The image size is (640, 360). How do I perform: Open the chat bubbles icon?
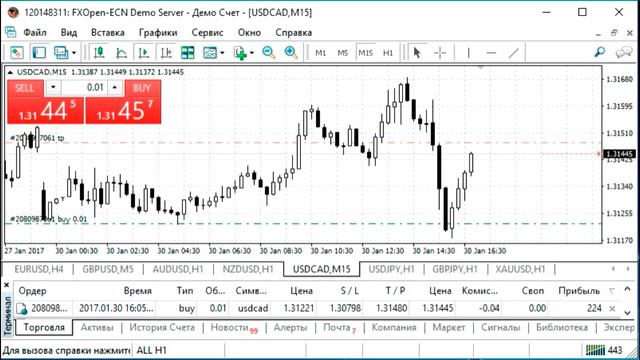click(x=624, y=52)
